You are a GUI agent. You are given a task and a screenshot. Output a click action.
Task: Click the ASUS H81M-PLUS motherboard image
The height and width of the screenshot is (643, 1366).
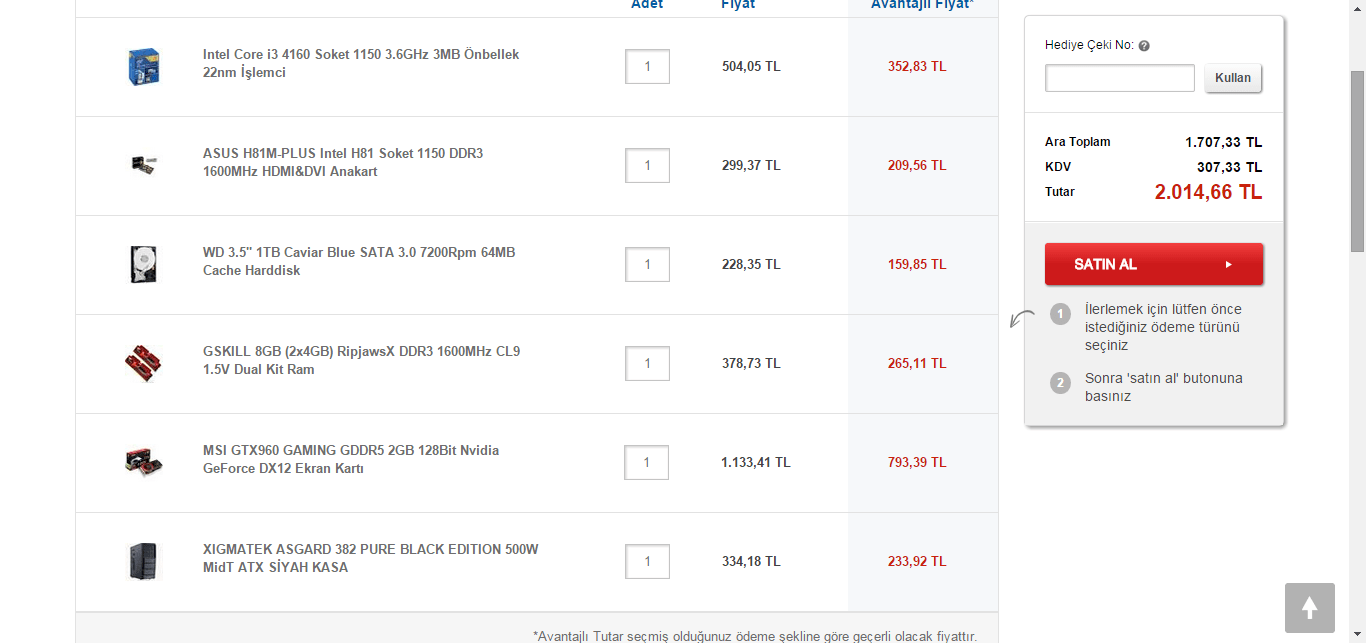(144, 165)
